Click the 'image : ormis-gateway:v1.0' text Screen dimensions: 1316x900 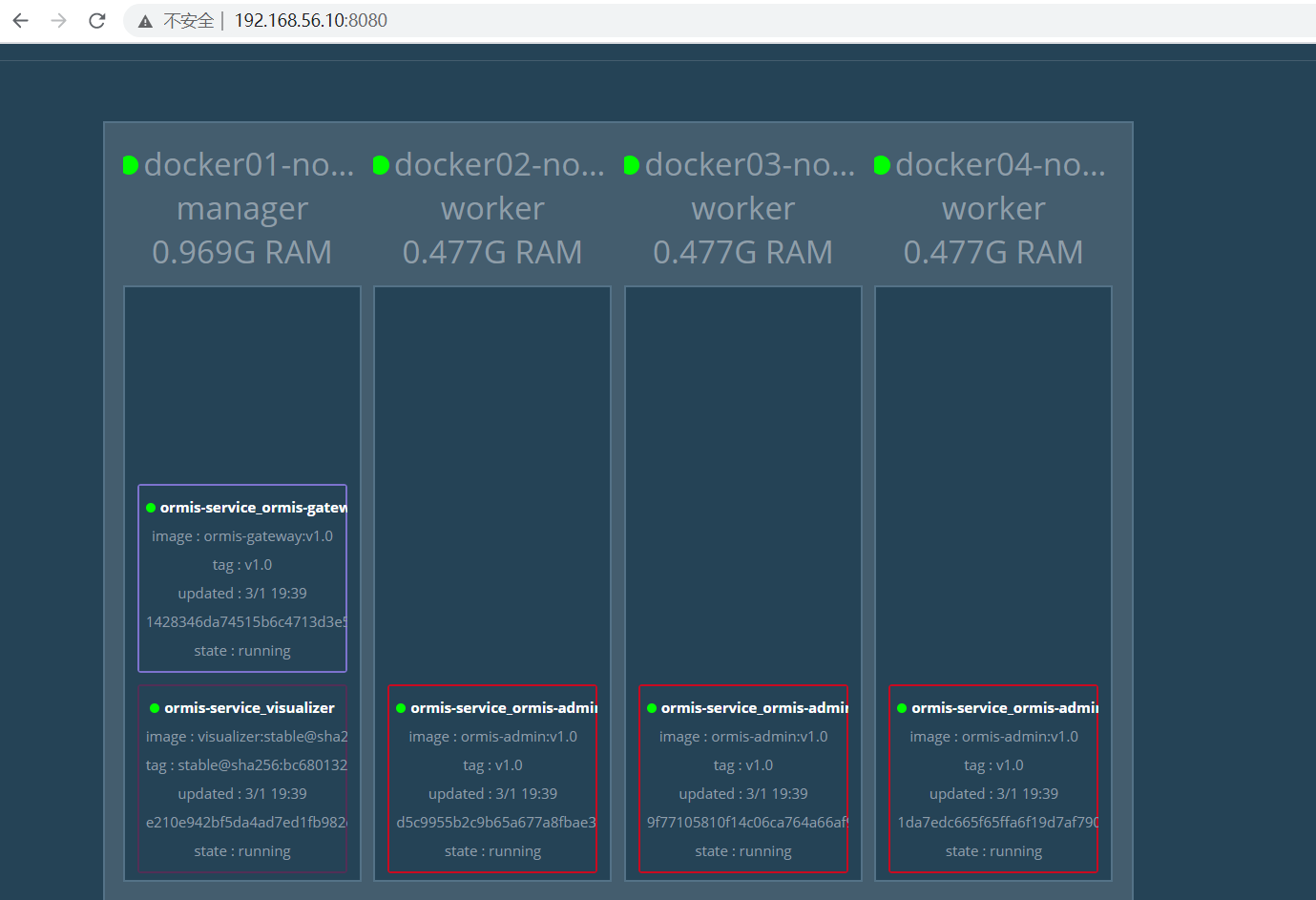[241, 535]
